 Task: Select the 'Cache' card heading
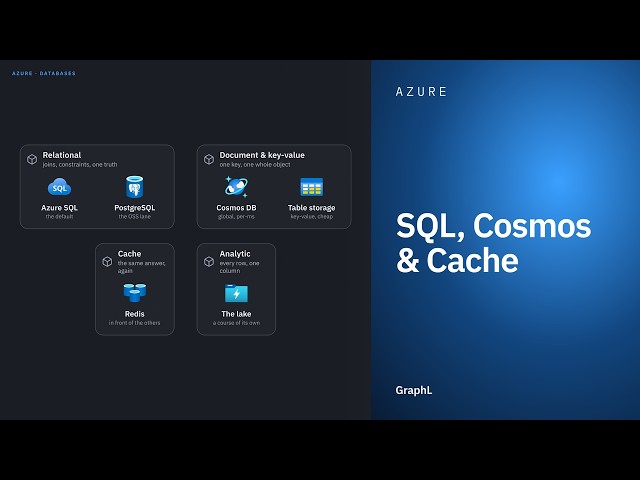129,254
